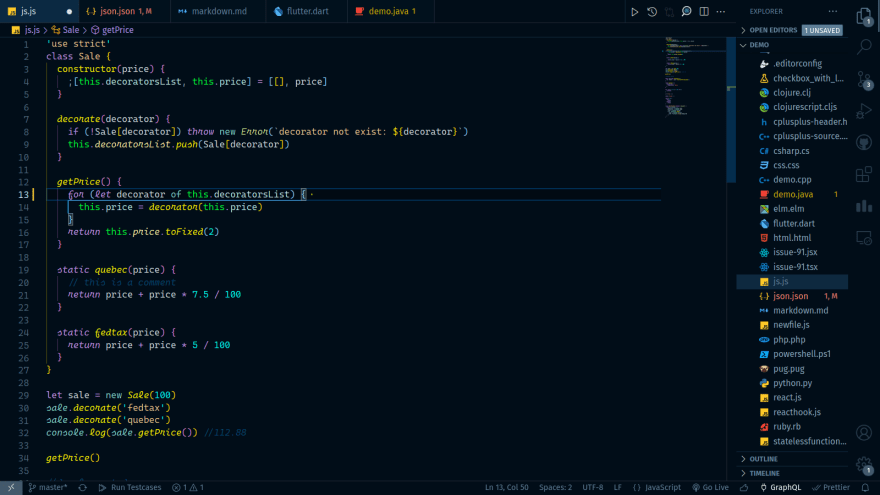This screenshot has height=495, width=880.
Task: Click the getPrice breadcrumb item
Action: point(112,30)
